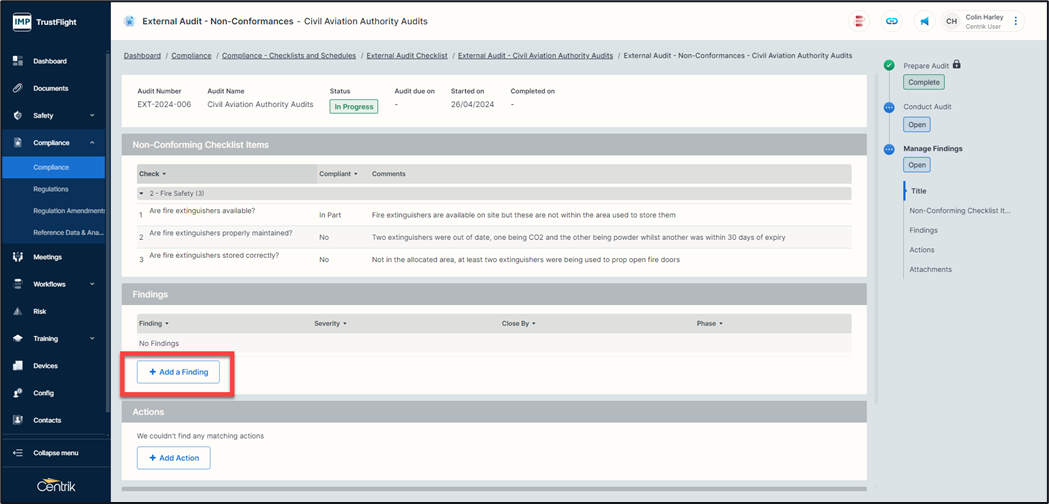This screenshot has height=504, width=1049.
Task: Go to Risk in sidebar
Action: click(40, 311)
